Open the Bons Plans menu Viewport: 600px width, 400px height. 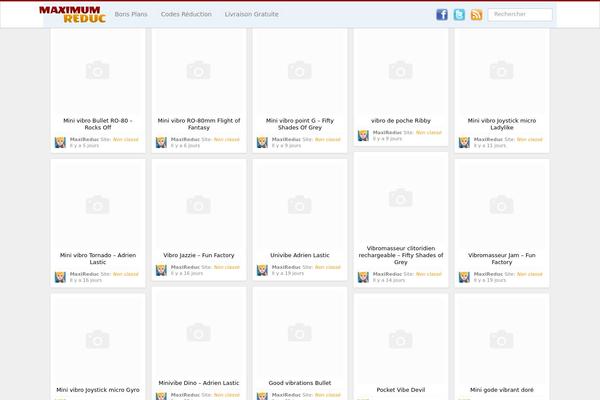click(x=131, y=14)
